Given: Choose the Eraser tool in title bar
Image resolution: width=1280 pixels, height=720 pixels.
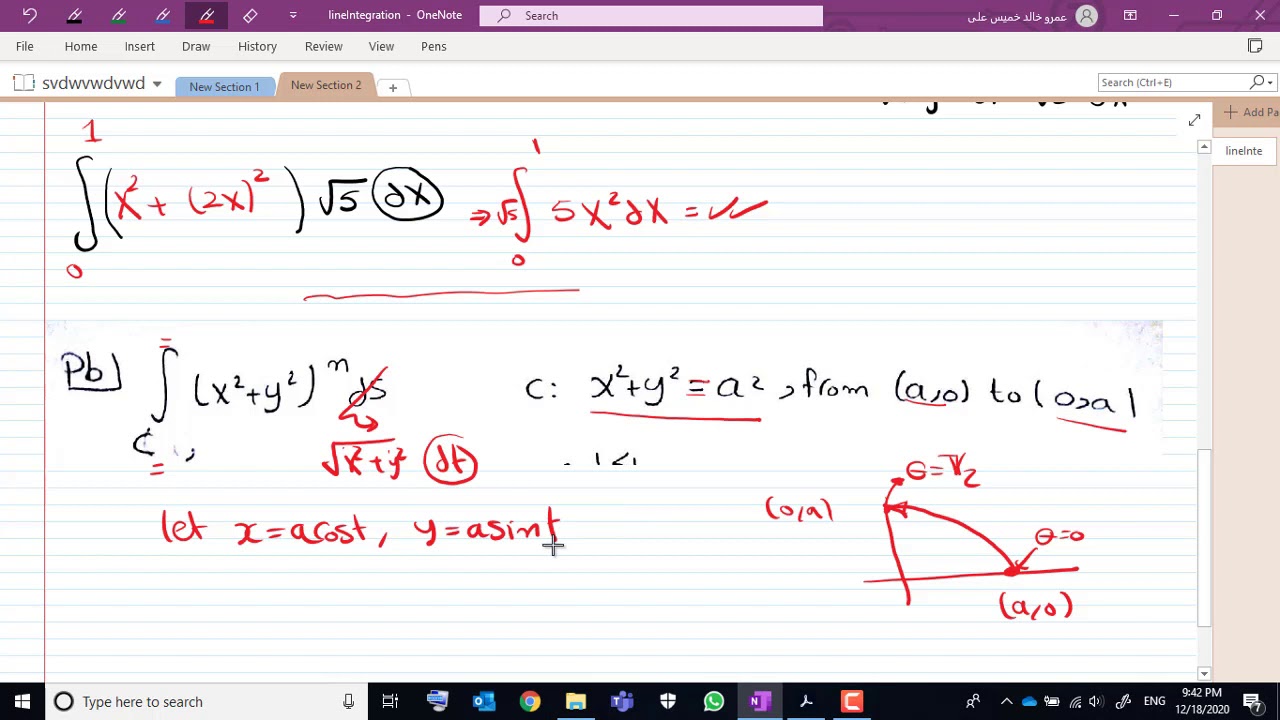Looking at the screenshot, I should (x=250, y=15).
